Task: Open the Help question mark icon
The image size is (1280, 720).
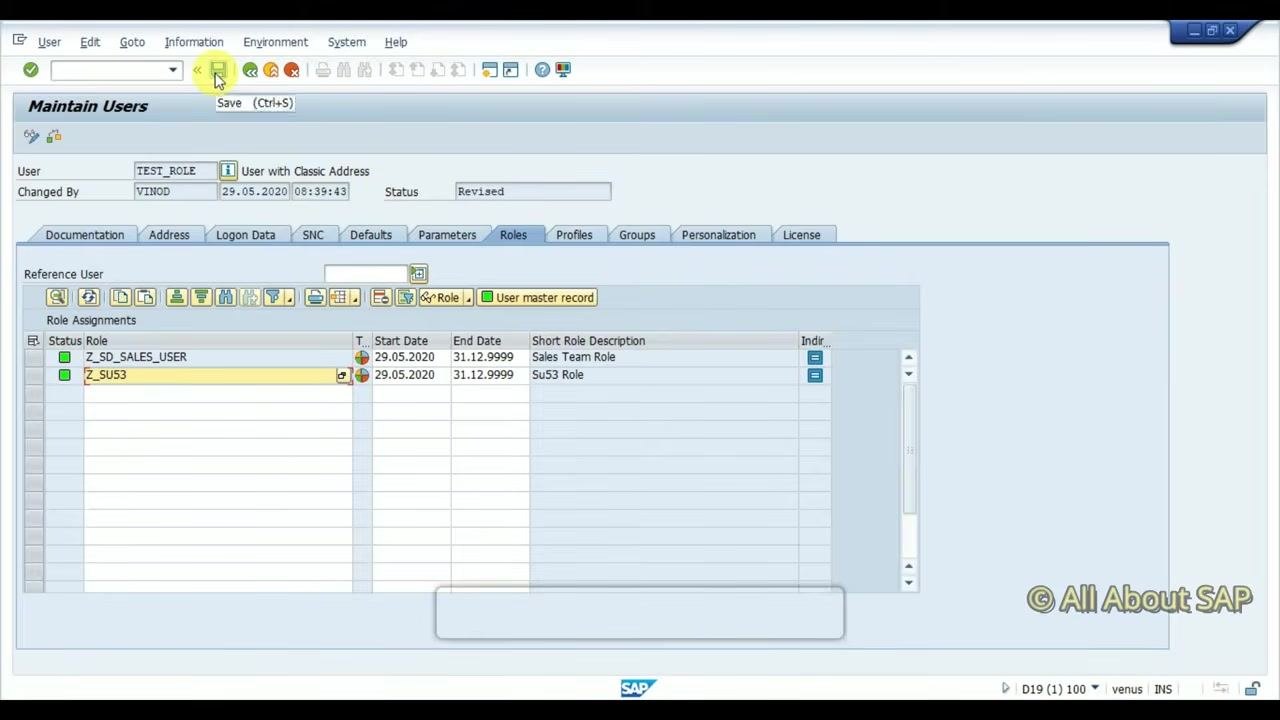Action: [x=542, y=70]
